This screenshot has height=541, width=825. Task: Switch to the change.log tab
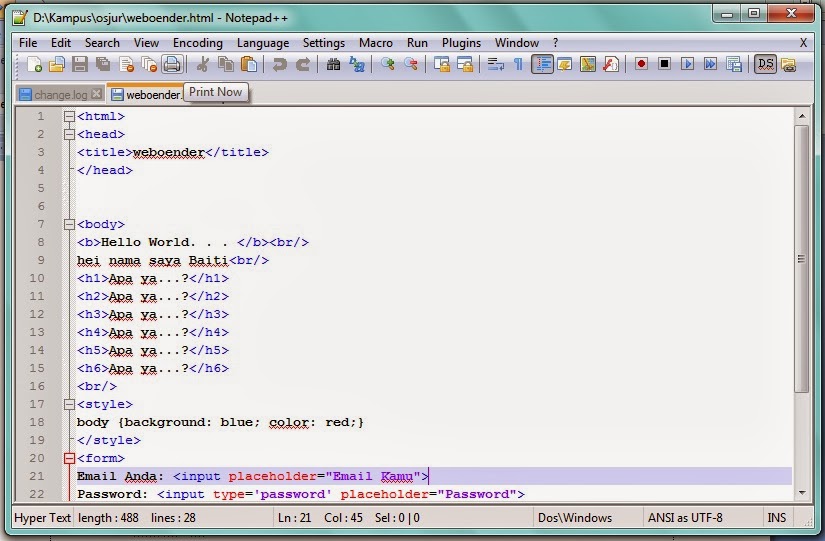pos(60,95)
